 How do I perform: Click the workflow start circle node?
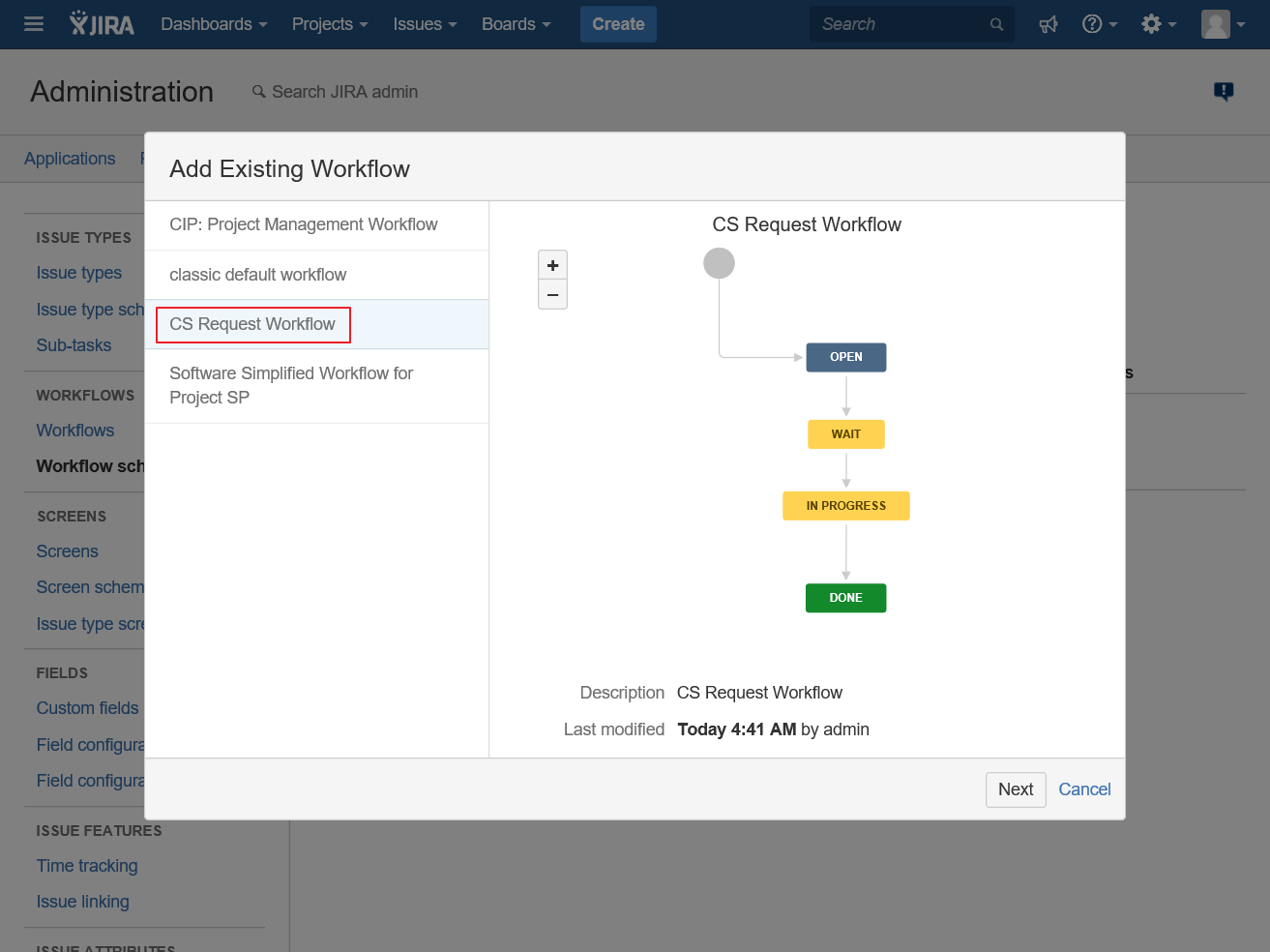click(x=719, y=263)
